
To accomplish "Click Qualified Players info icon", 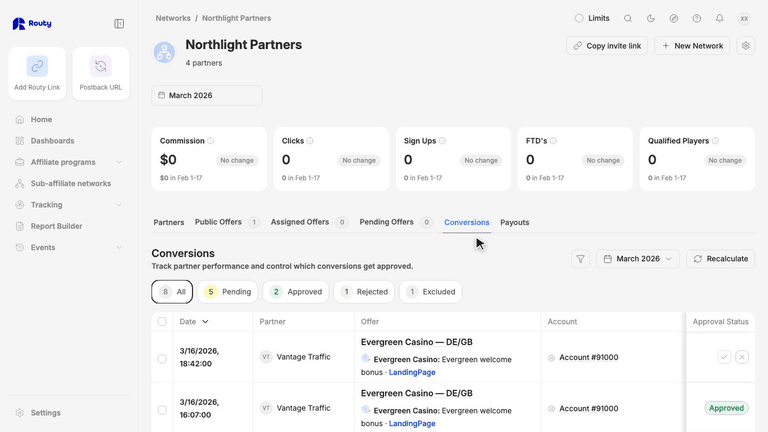I will (x=715, y=141).
